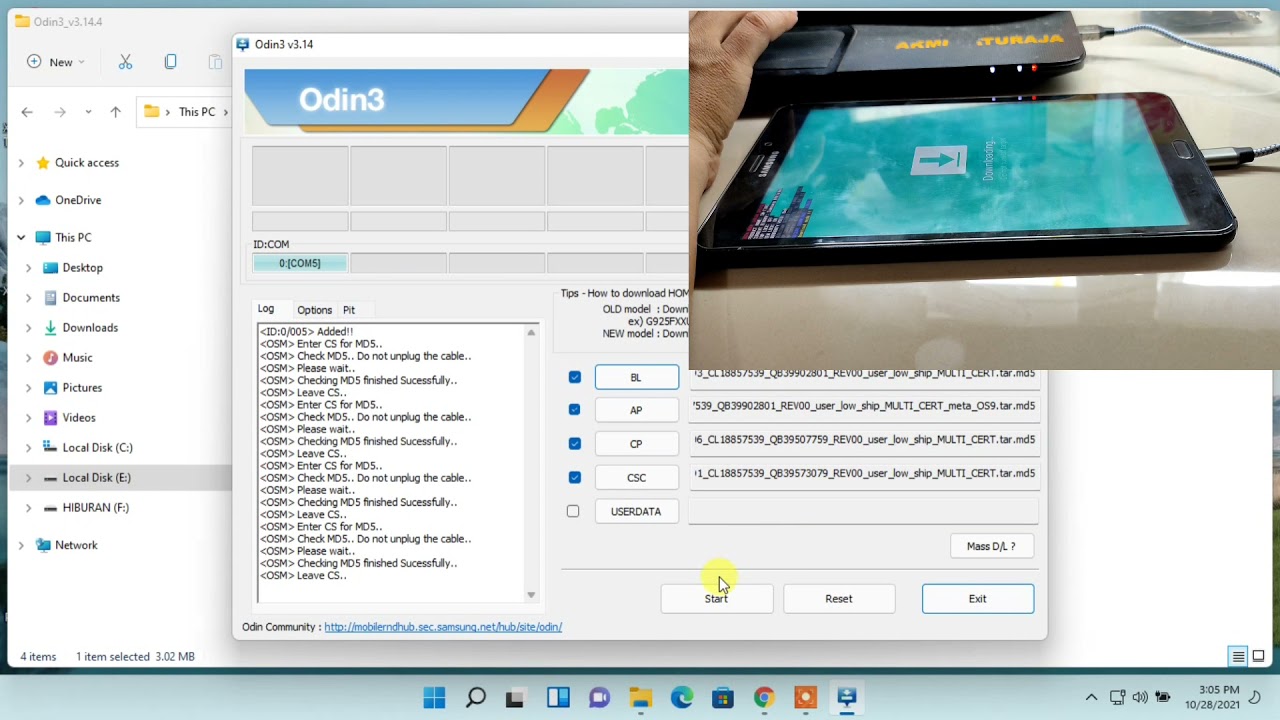Click the AP file select button
The image size is (1280, 720).
[x=636, y=410]
